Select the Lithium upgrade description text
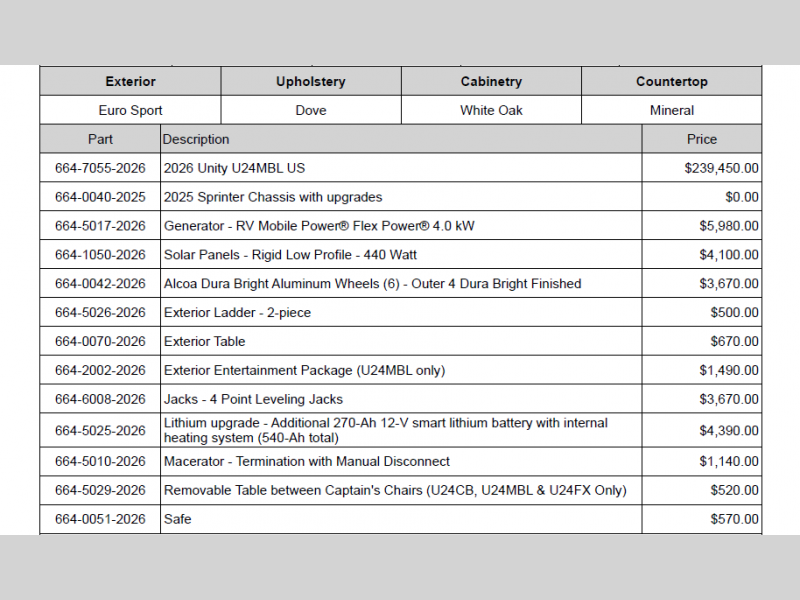 [x=385, y=430]
